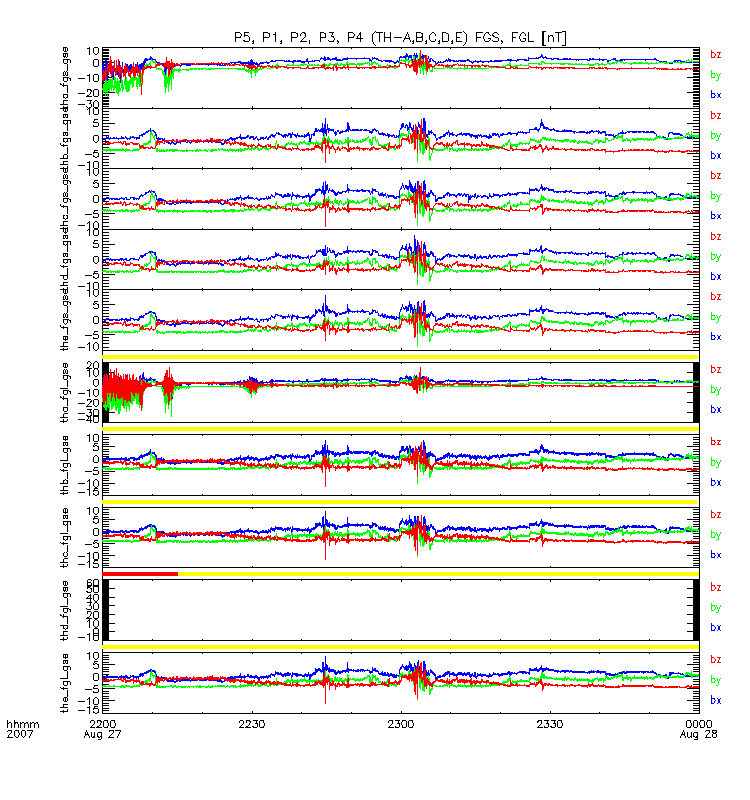750x800 pixels.
Task: Click the thc_fgl_gse y-axis label
Action: [65, 537]
